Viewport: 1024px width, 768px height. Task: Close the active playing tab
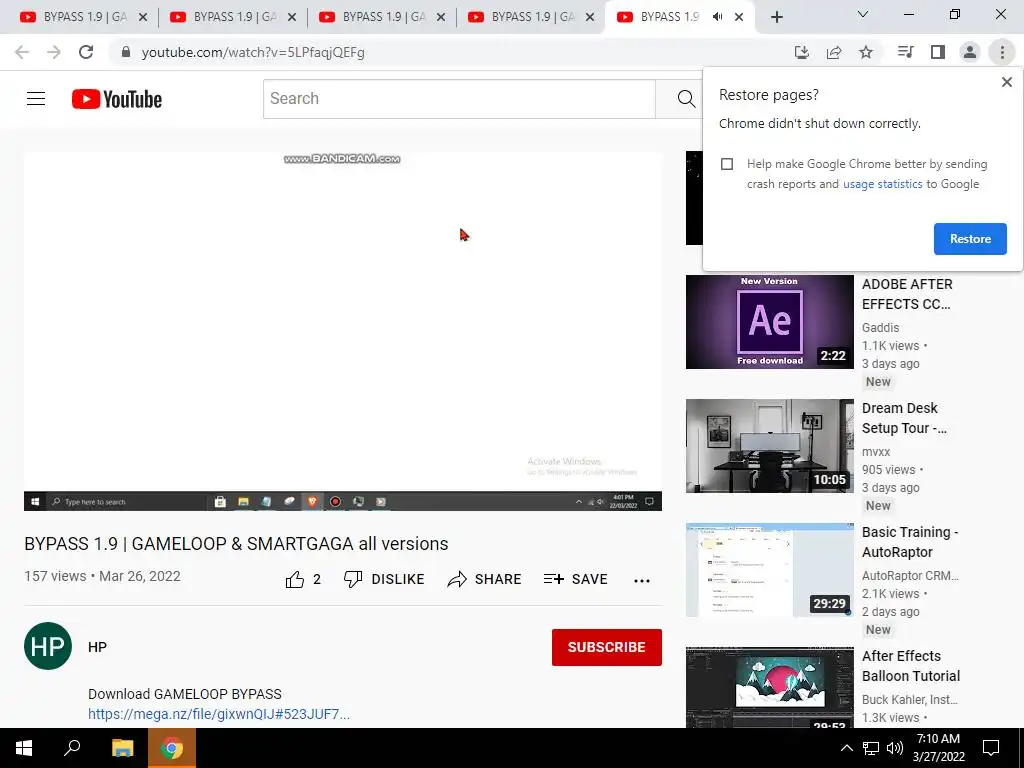tap(739, 17)
